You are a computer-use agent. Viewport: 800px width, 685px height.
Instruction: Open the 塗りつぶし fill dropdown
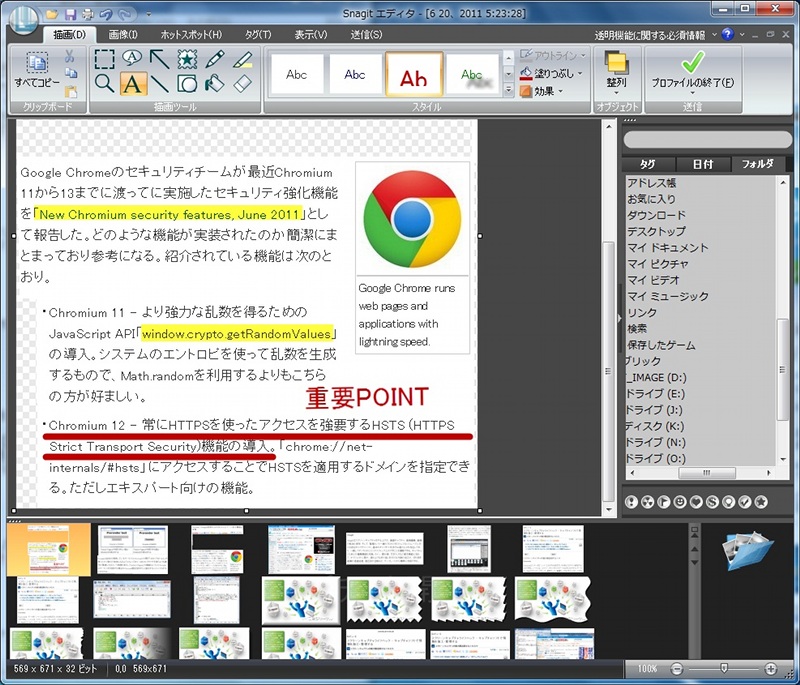[551, 73]
